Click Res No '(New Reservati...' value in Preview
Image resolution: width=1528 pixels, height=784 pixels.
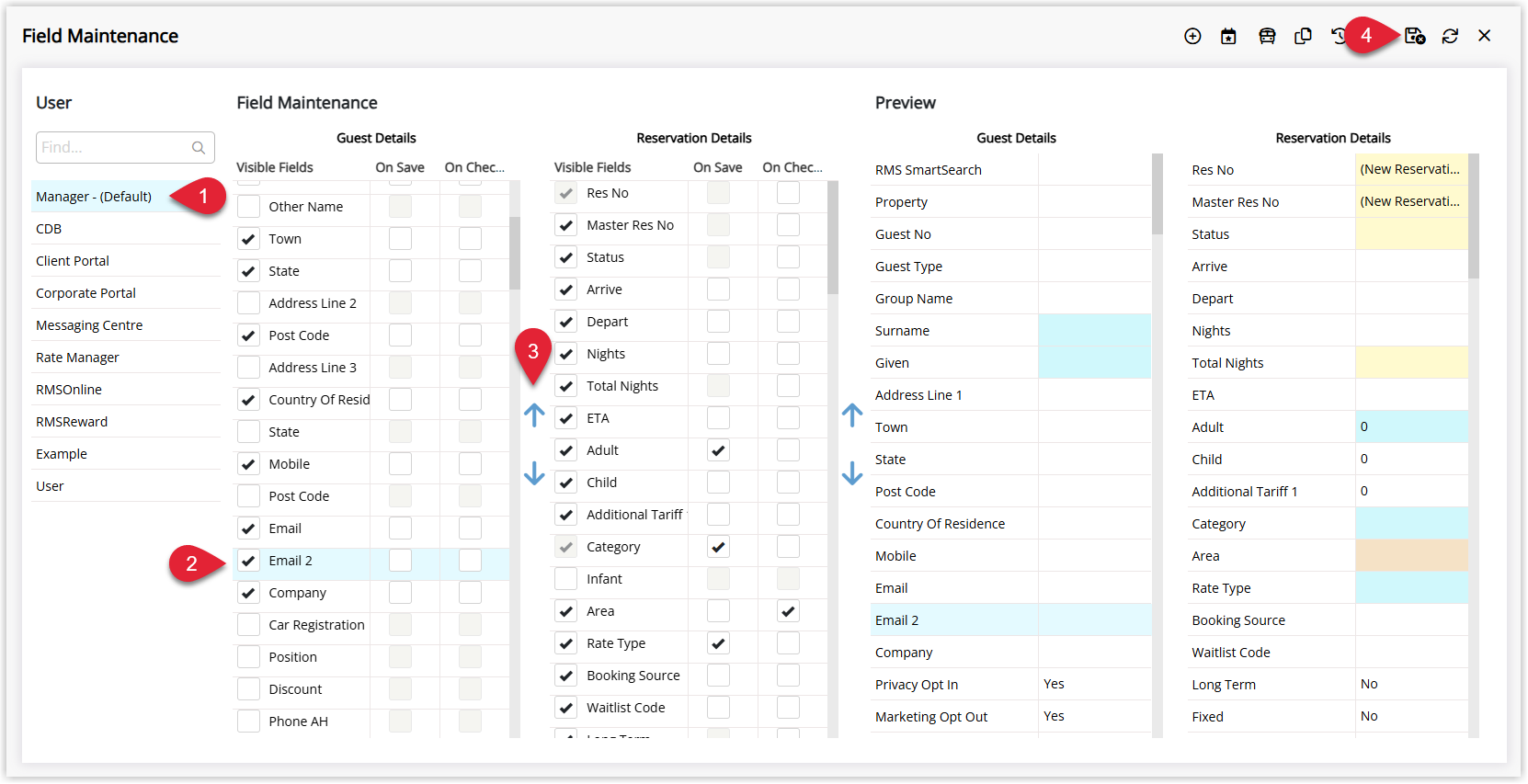pos(1410,169)
